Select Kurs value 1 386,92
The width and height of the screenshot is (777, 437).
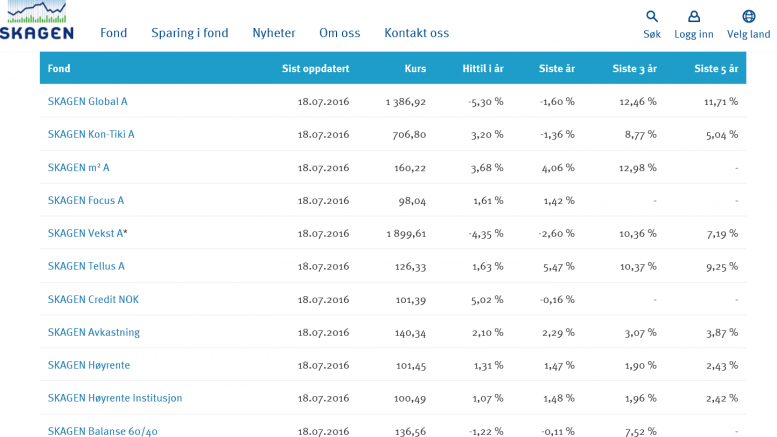(x=406, y=102)
